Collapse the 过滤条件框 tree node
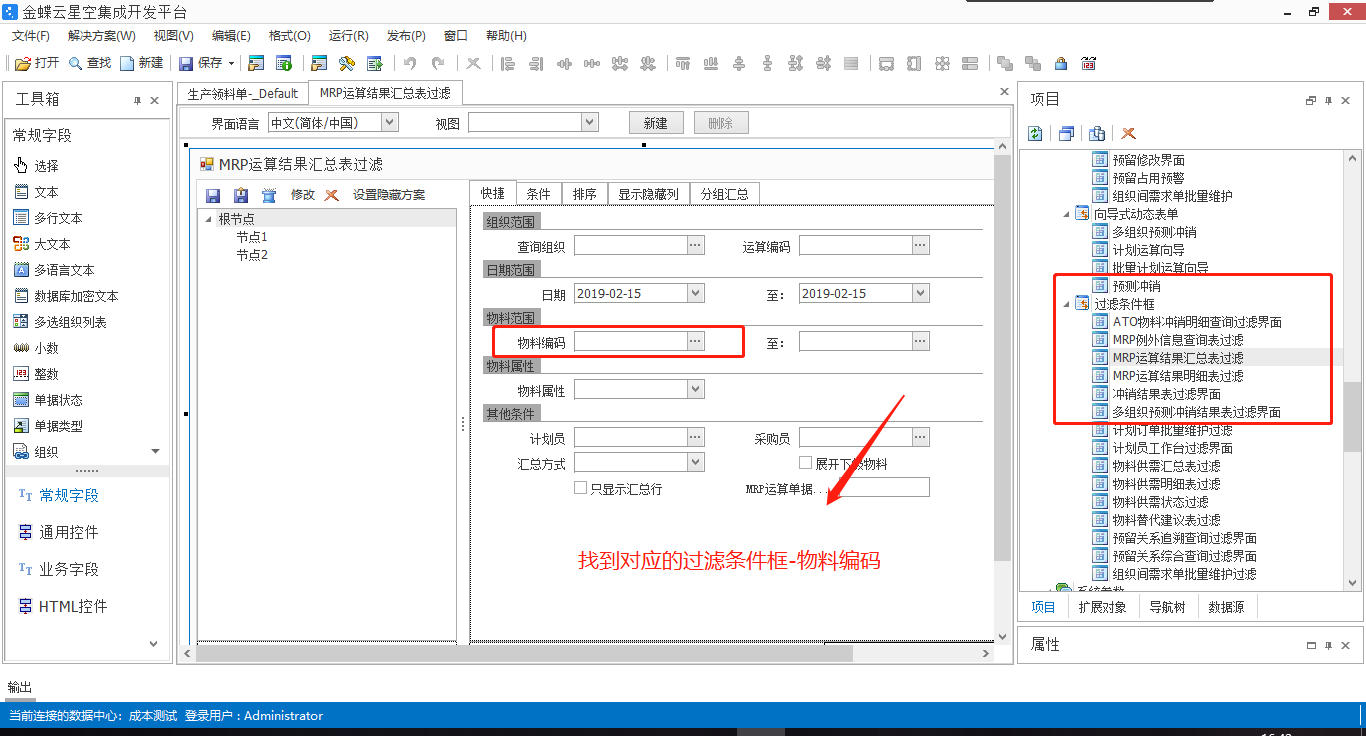The height and width of the screenshot is (736, 1366). point(1066,304)
